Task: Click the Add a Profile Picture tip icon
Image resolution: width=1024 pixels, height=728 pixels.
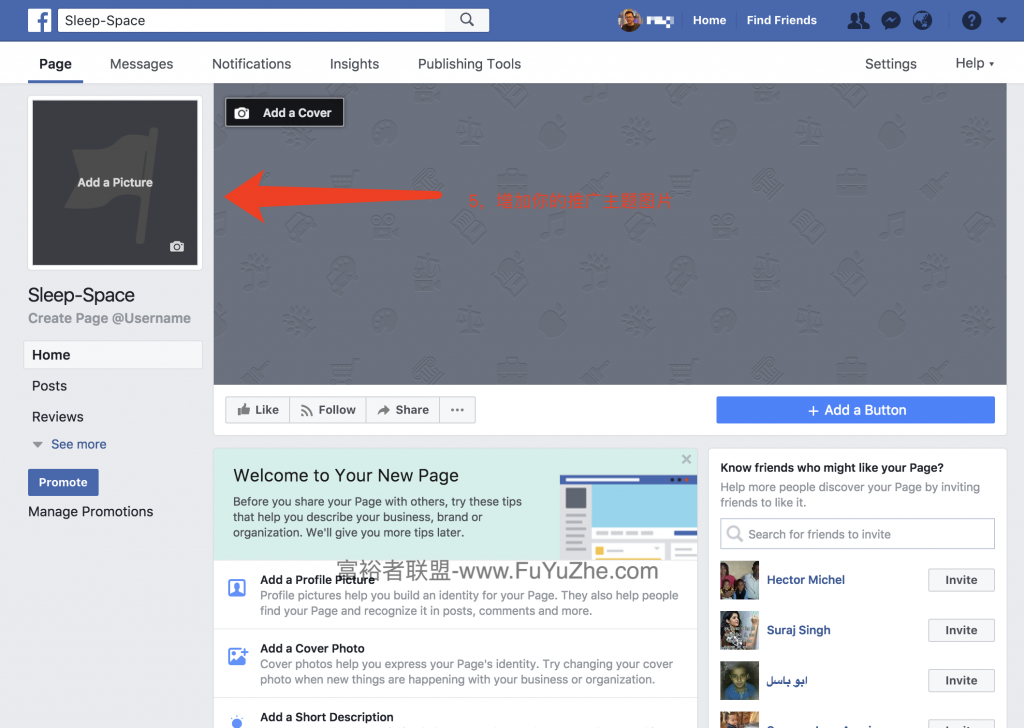Action: 237,588
